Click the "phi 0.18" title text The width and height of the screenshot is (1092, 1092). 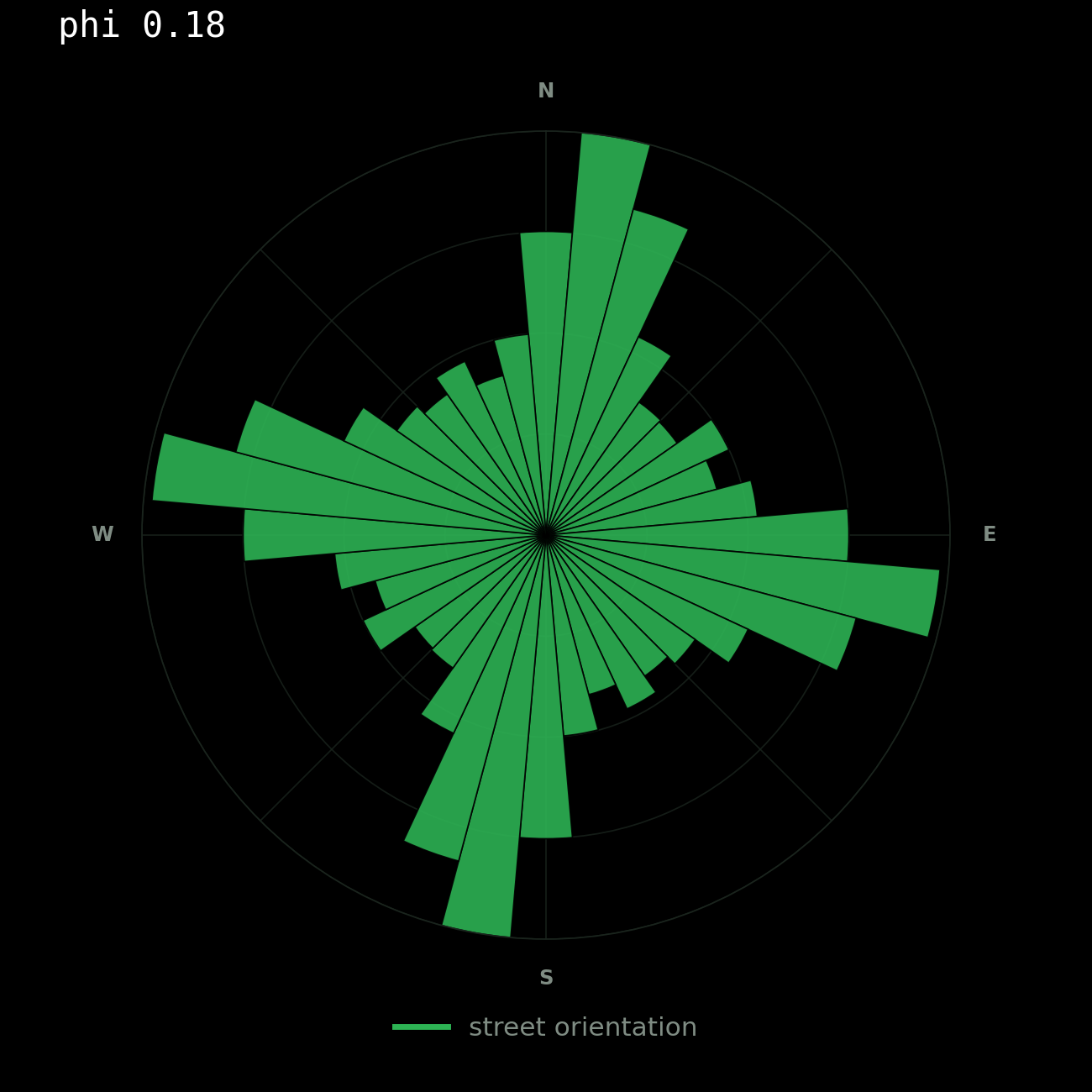point(142,26)
